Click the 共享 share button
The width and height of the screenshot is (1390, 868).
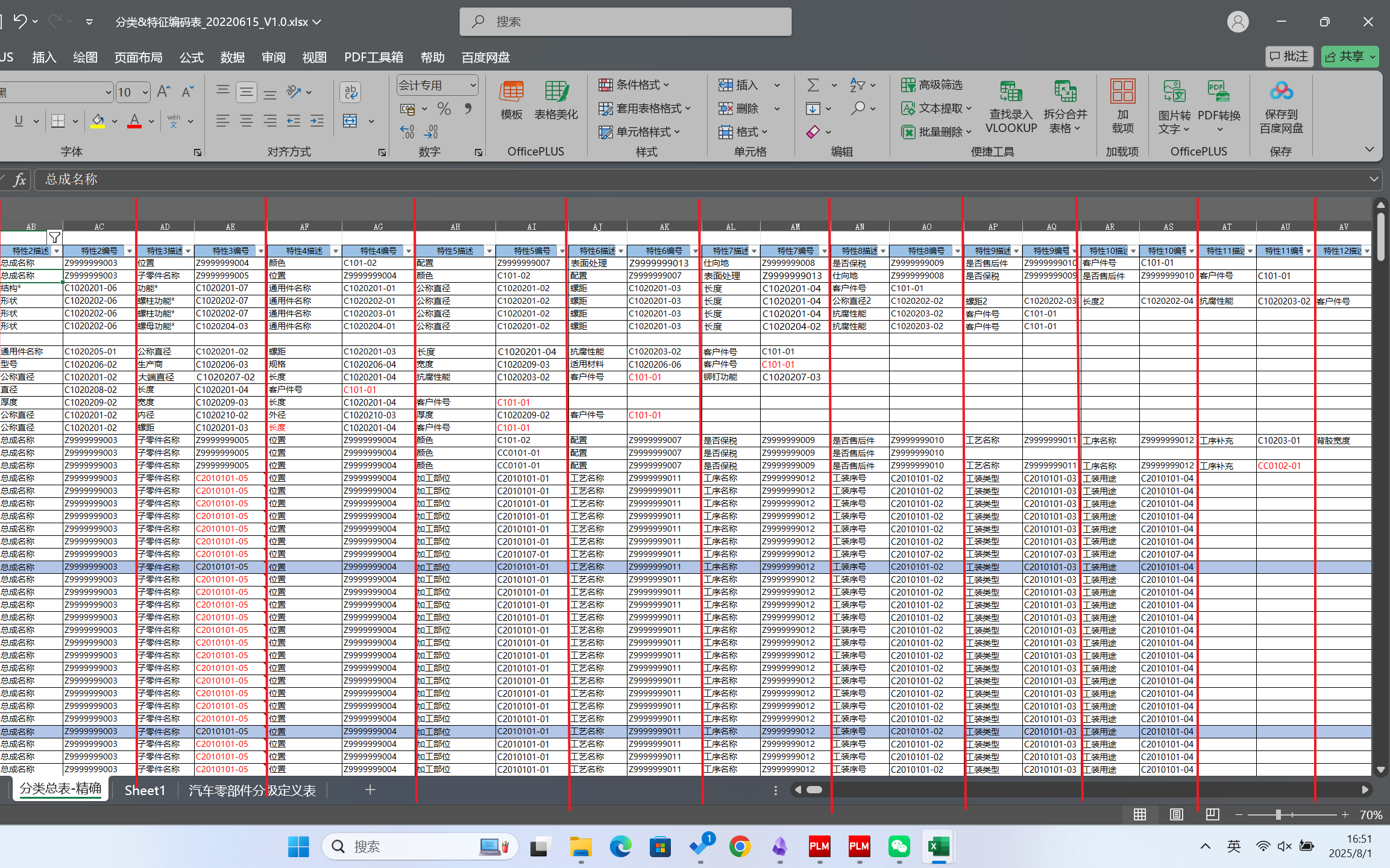[x=1350, y=57]
